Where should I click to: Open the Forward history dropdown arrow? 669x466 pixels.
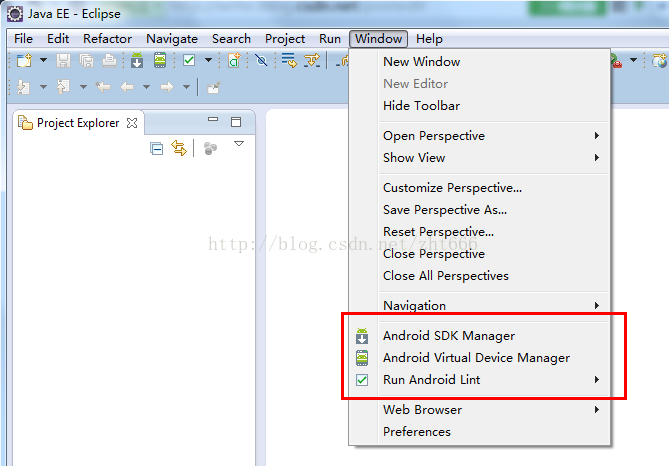click(x=186, y=87)
